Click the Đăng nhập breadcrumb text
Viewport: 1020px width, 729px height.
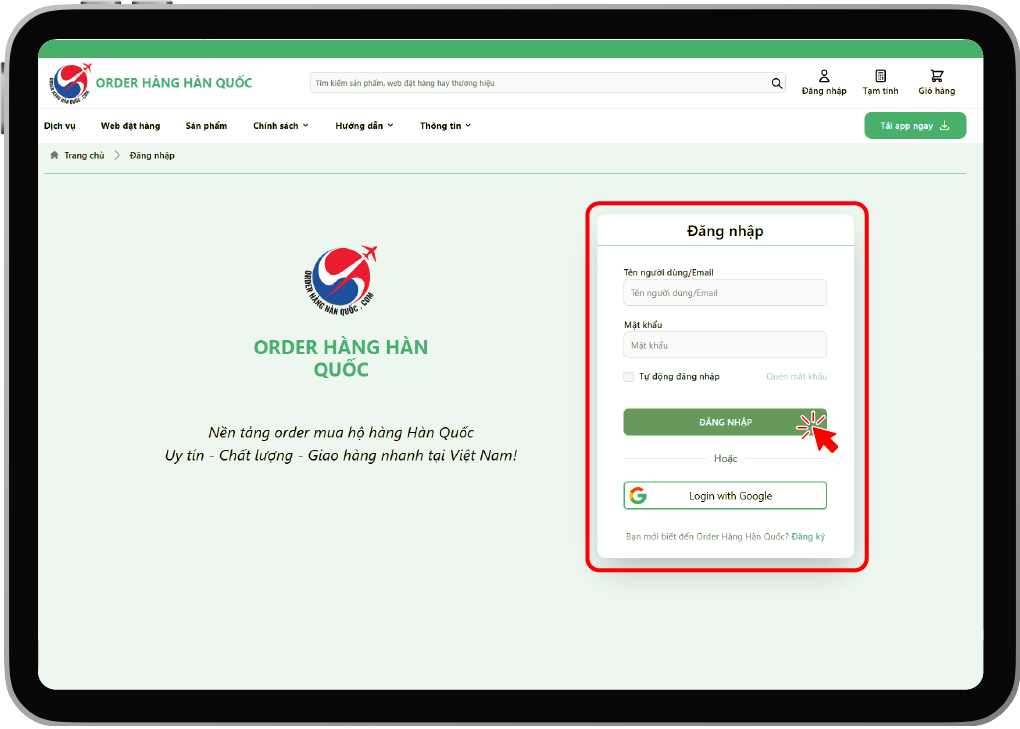(x=152, y=155)
